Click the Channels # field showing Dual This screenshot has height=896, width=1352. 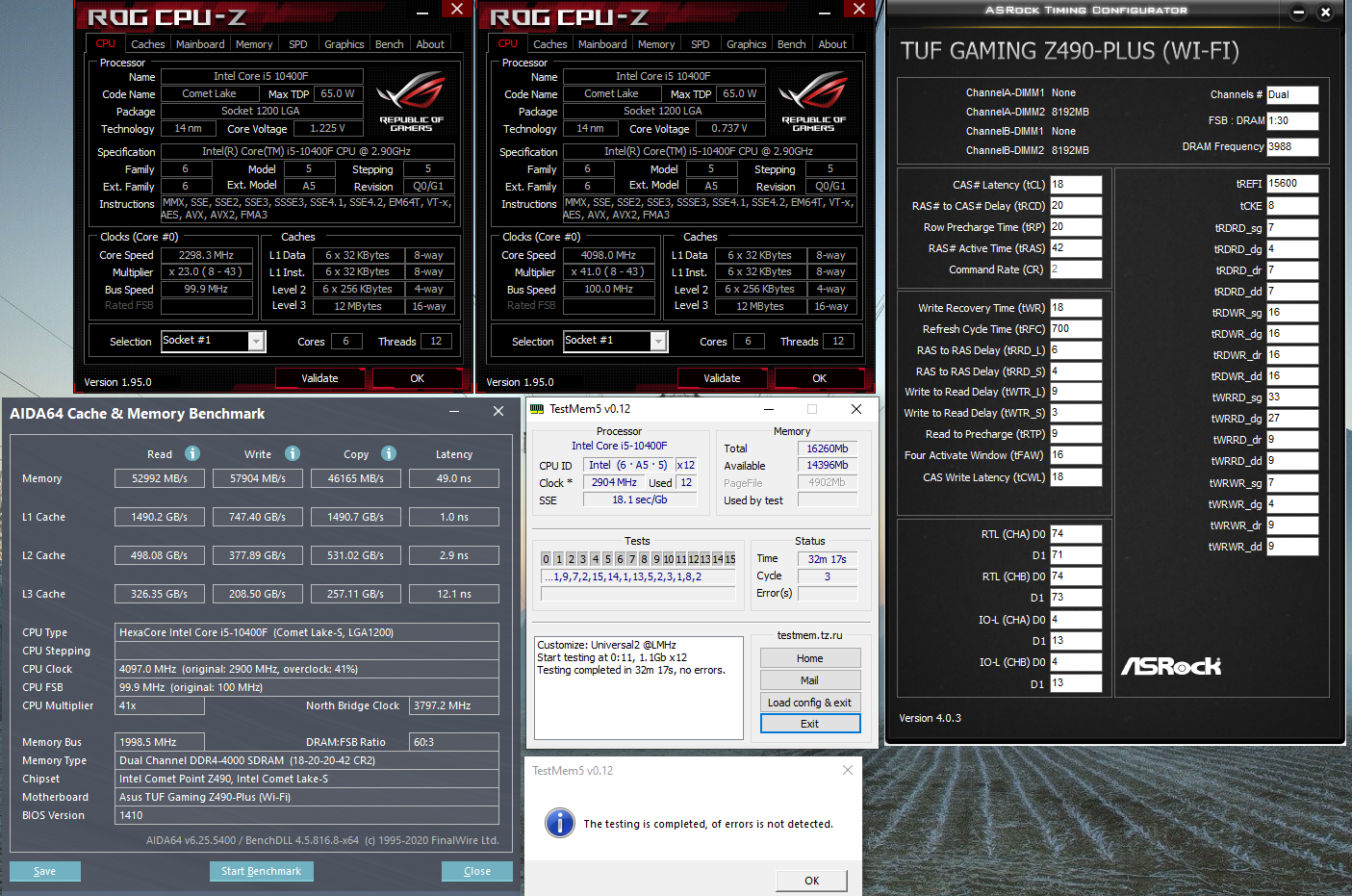pyautogui.click(x=1292, y=94)
